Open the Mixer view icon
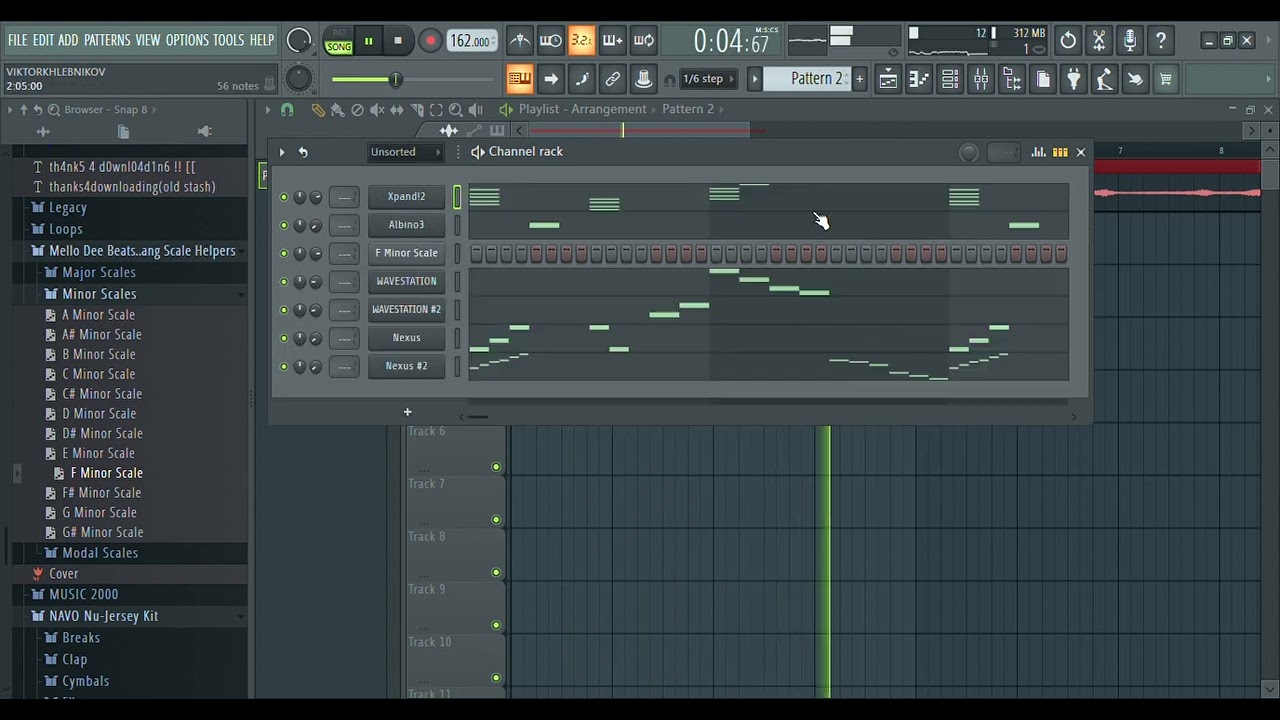 point(981,79)
